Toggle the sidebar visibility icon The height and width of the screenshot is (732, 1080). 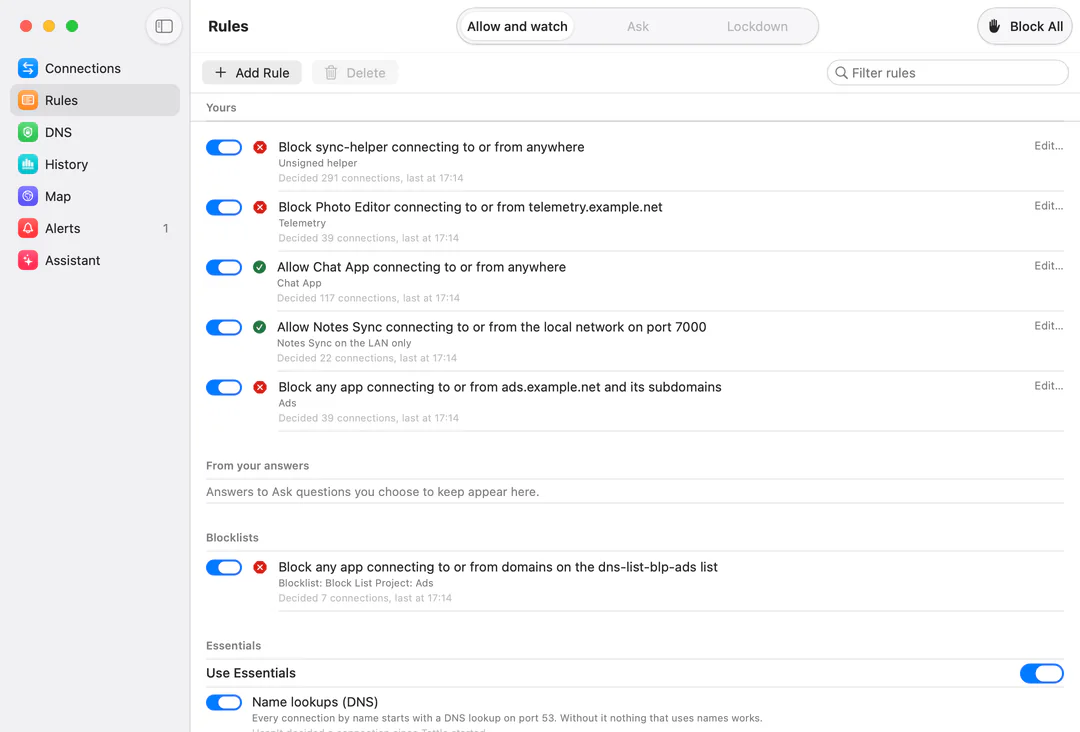tap(164, 26)
